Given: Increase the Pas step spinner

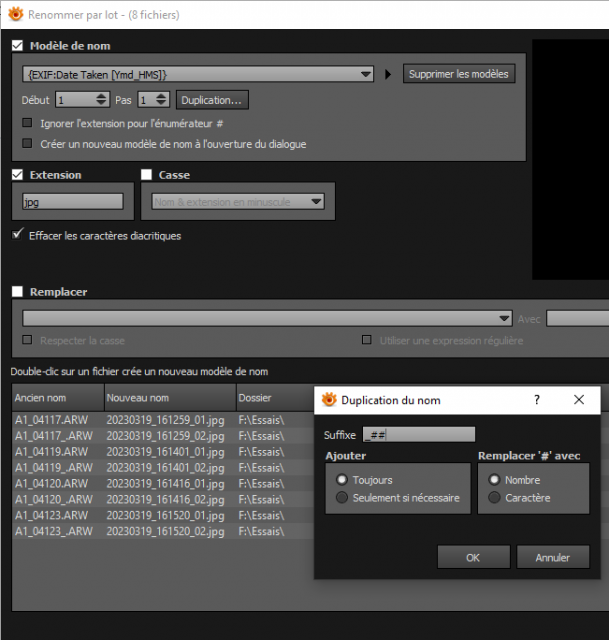Looking at the screenshot, I should click(161, 96).
